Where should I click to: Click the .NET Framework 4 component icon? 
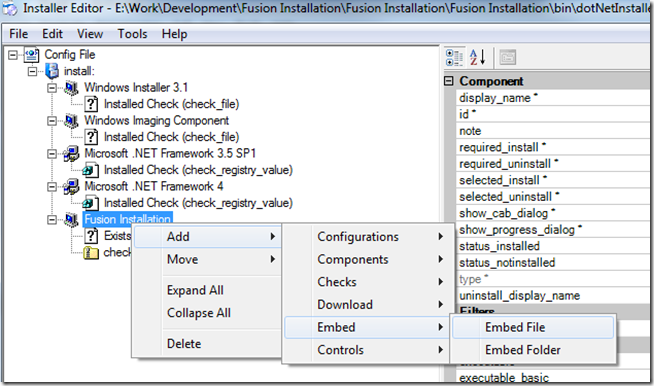[x=71, y=187]
